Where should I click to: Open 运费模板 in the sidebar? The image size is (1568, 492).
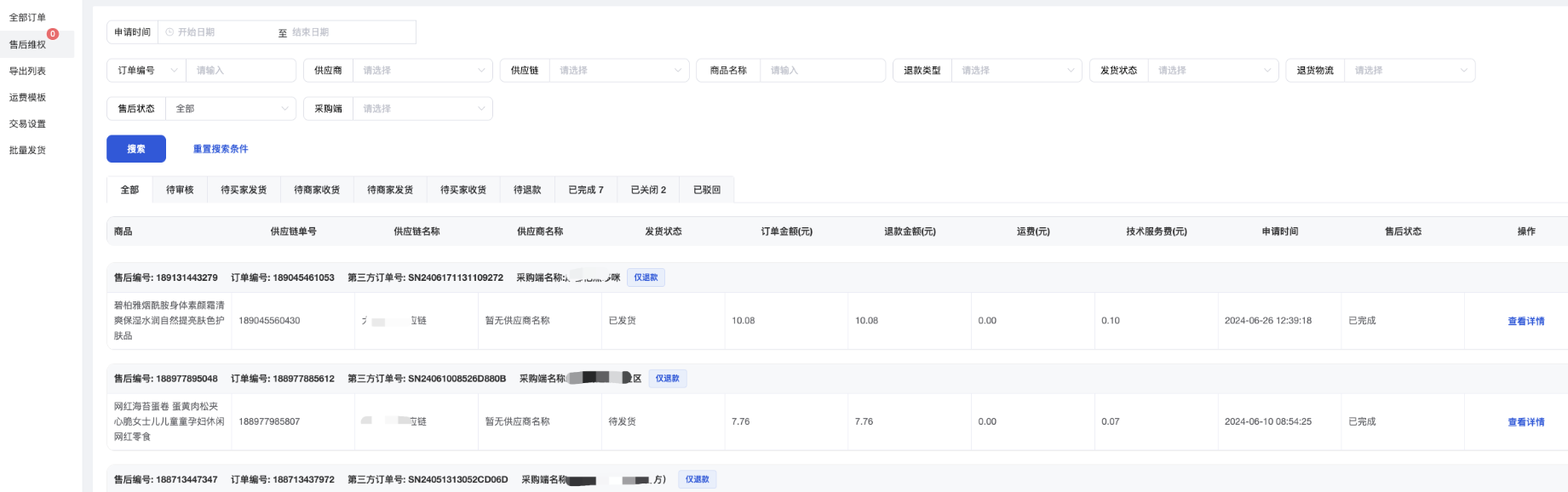point(28,98)
